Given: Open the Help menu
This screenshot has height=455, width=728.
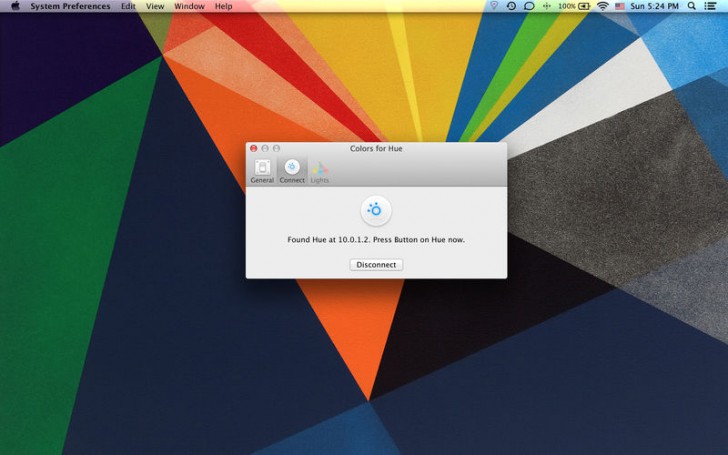Looking at the screenshot, I should click(x=223, y=6).
